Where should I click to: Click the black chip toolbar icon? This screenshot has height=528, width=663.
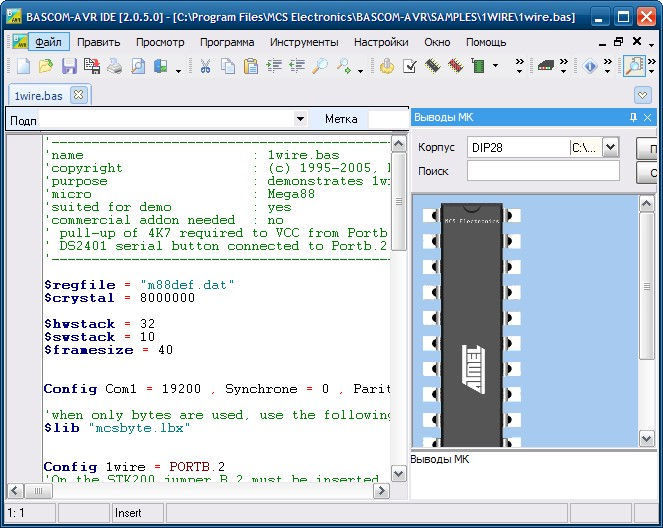[x=432, y=66]
